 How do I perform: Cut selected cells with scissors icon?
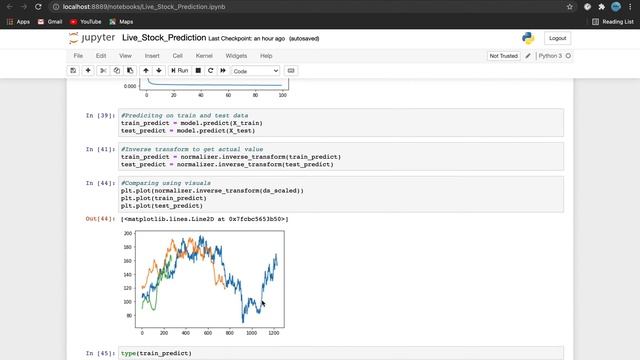click(x=103, y=71)
